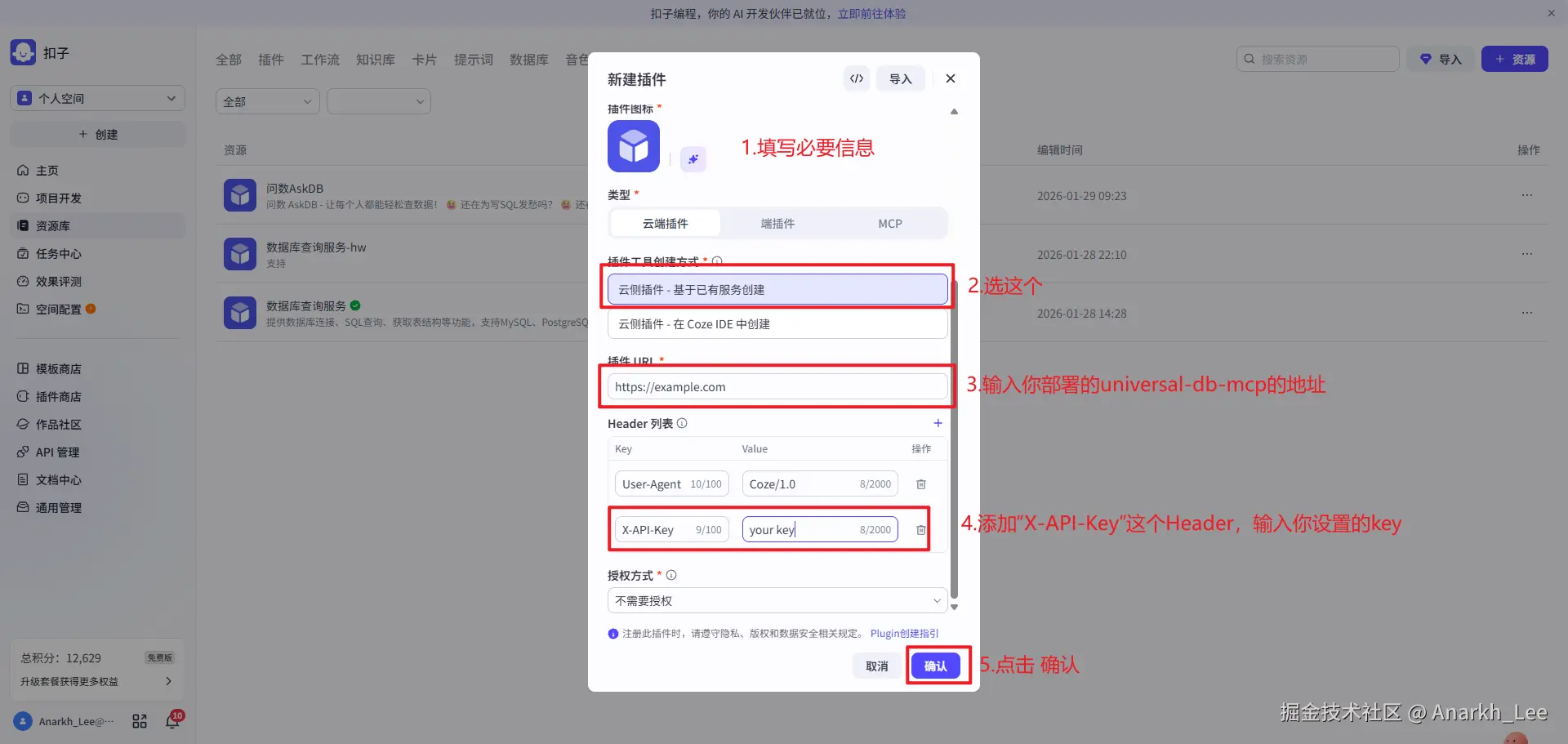Show info tooltip for Header 列表
Viewport: 1568px width, 744px height.
(x=682, y=423)
